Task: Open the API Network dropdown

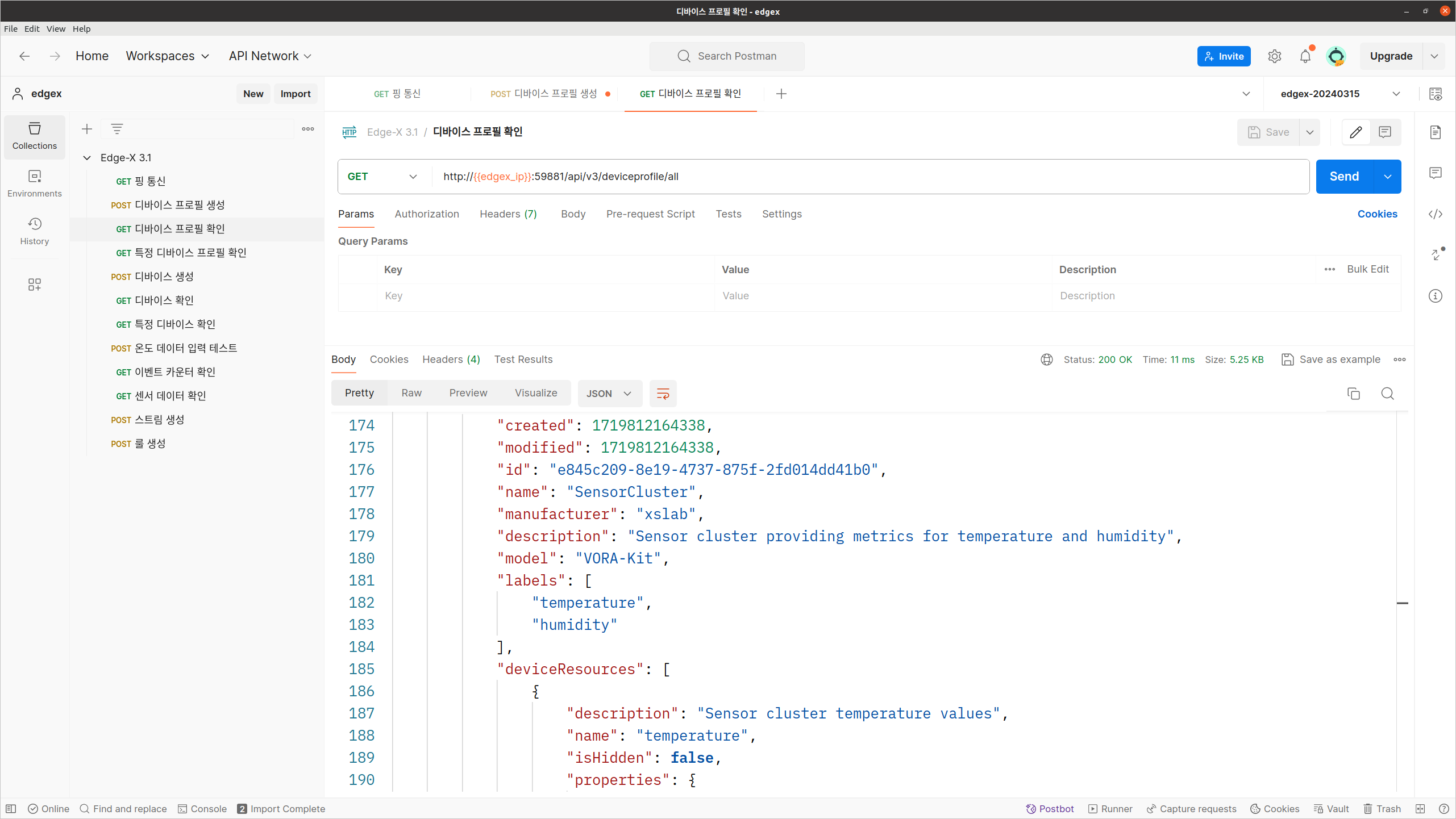Action: tap(270, 56)
